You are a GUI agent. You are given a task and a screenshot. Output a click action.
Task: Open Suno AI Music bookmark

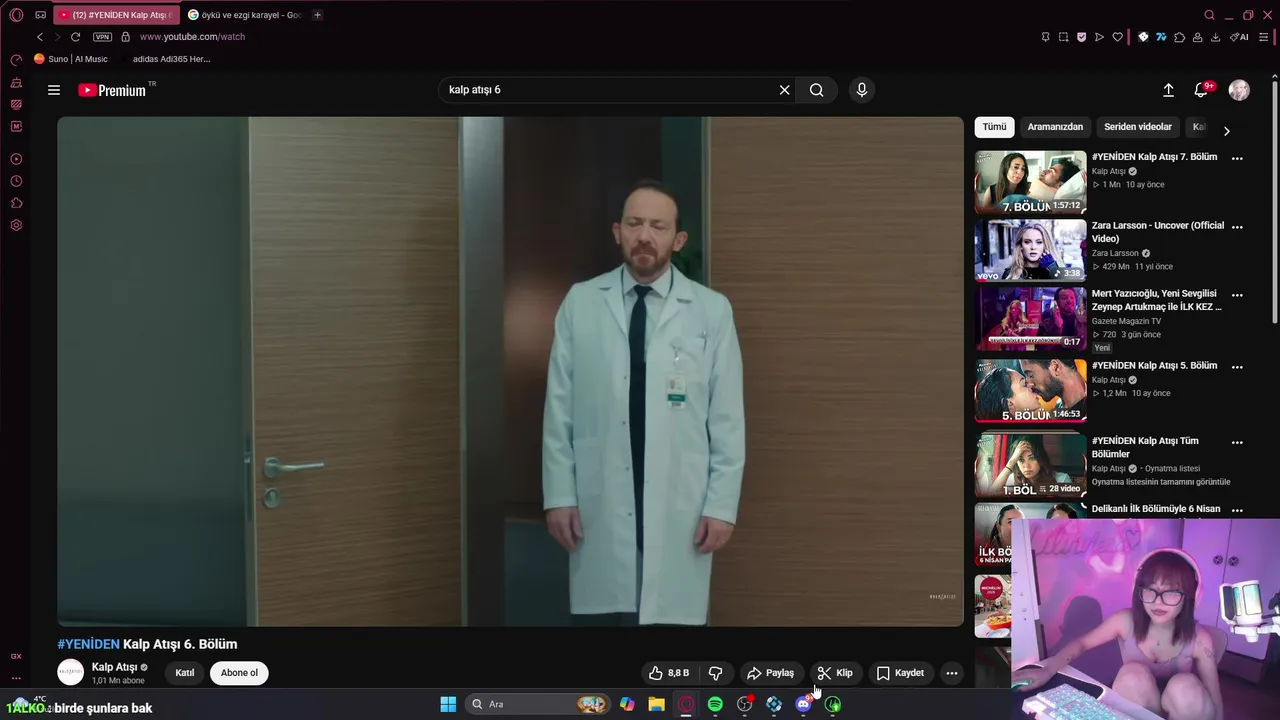click(x=71, y=59)
